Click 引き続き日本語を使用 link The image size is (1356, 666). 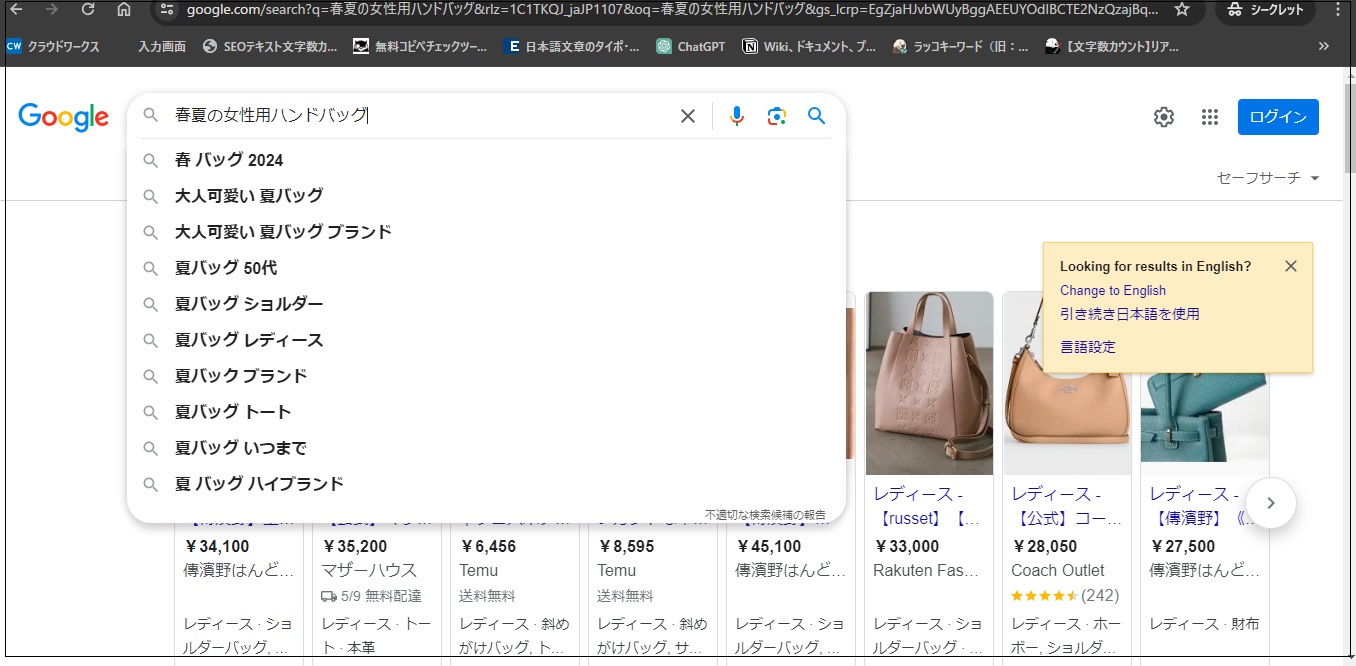tap(1130, 314)
